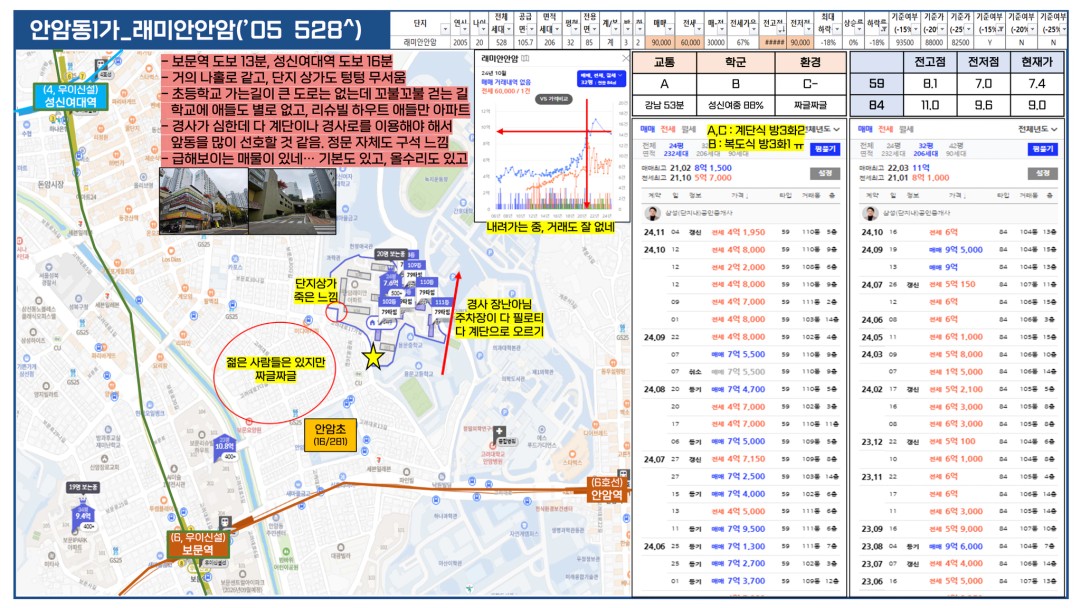Select the 매매 7억 9,500 transaction row

tap(740, 529)
